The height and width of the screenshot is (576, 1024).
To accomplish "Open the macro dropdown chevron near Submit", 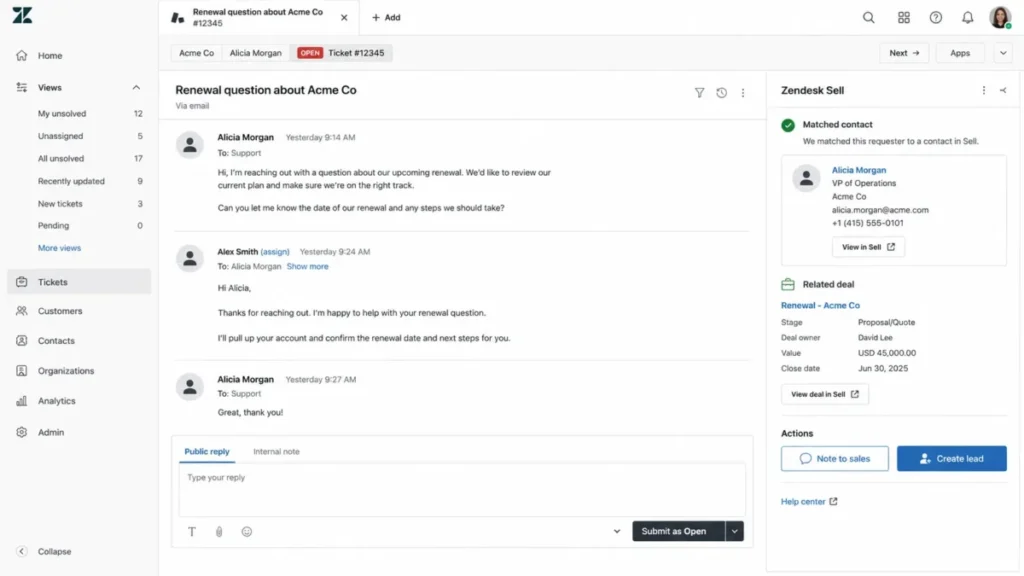I will point(616,532).
